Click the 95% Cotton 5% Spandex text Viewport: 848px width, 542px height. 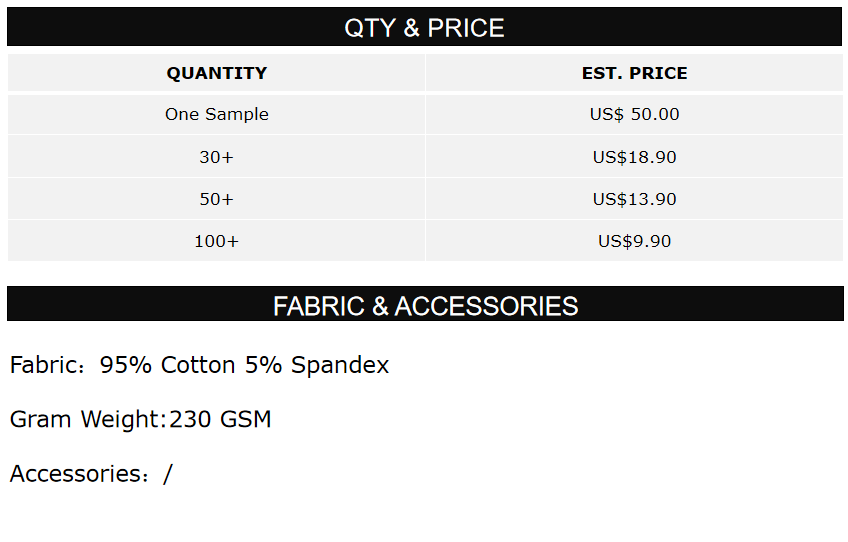pos(244,365)
